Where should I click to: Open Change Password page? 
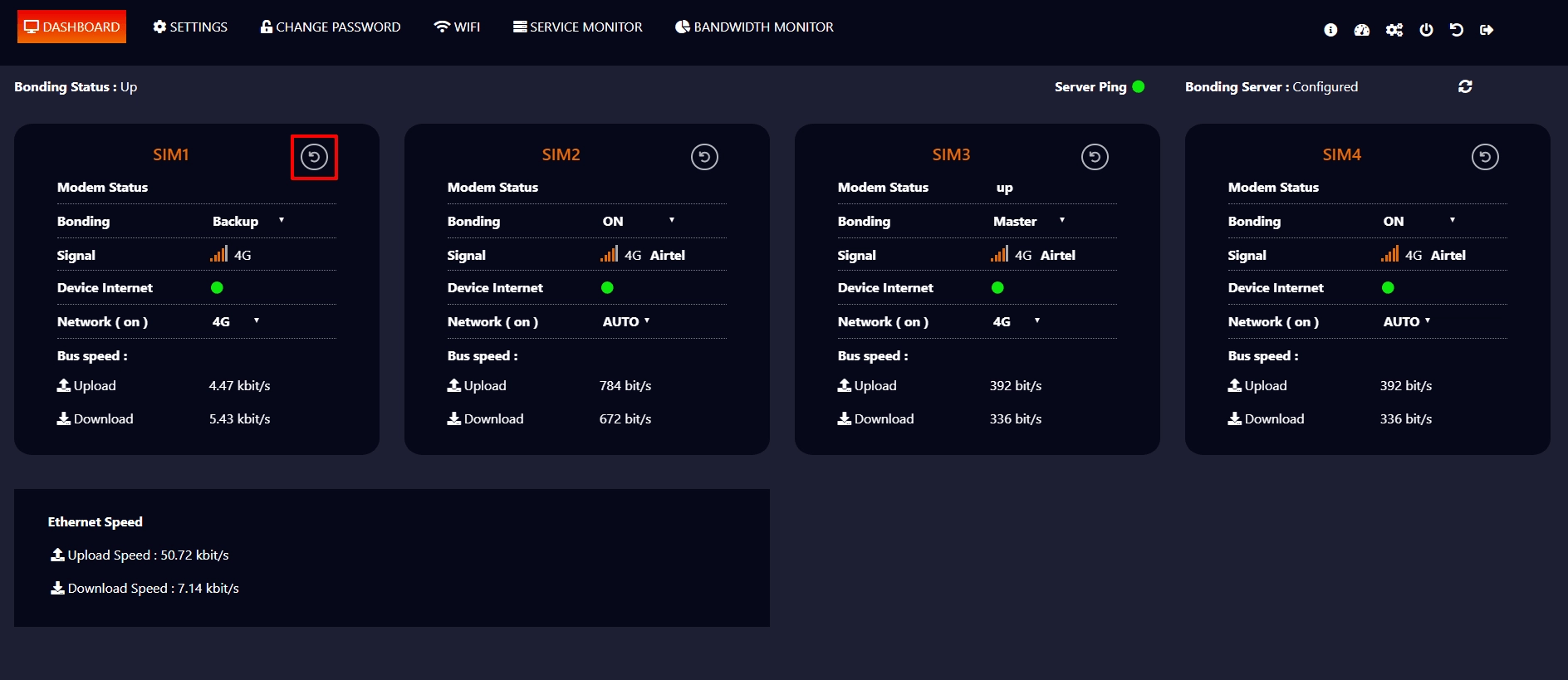pyautogui.click(x=331, y=27)
